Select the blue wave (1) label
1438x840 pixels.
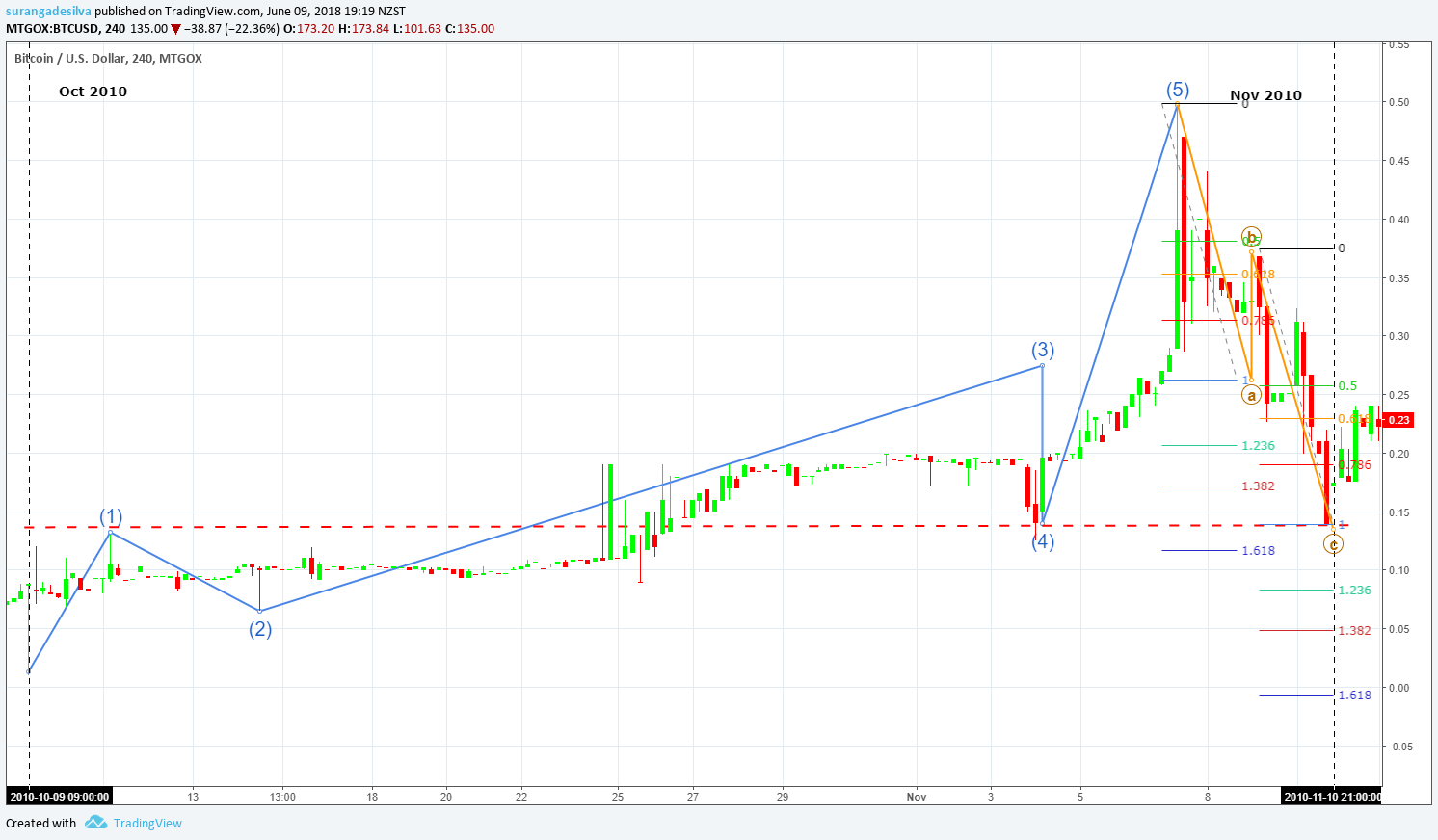pyautogui.click(x=111, y=517)
